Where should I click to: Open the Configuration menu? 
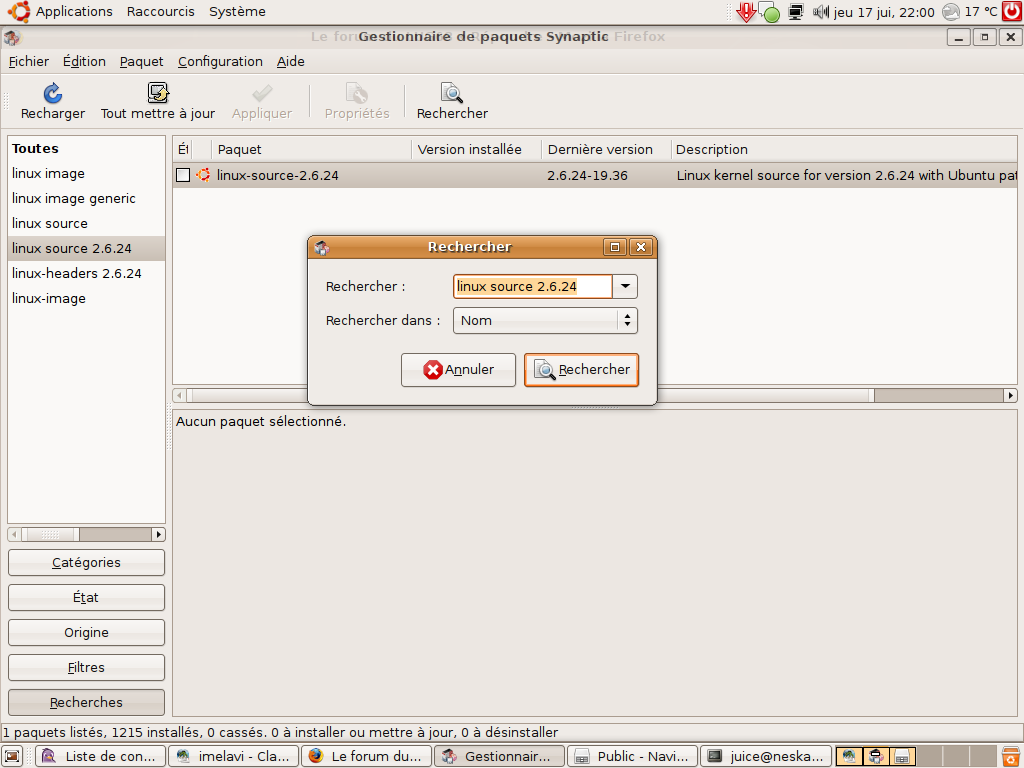pos(220,61)
